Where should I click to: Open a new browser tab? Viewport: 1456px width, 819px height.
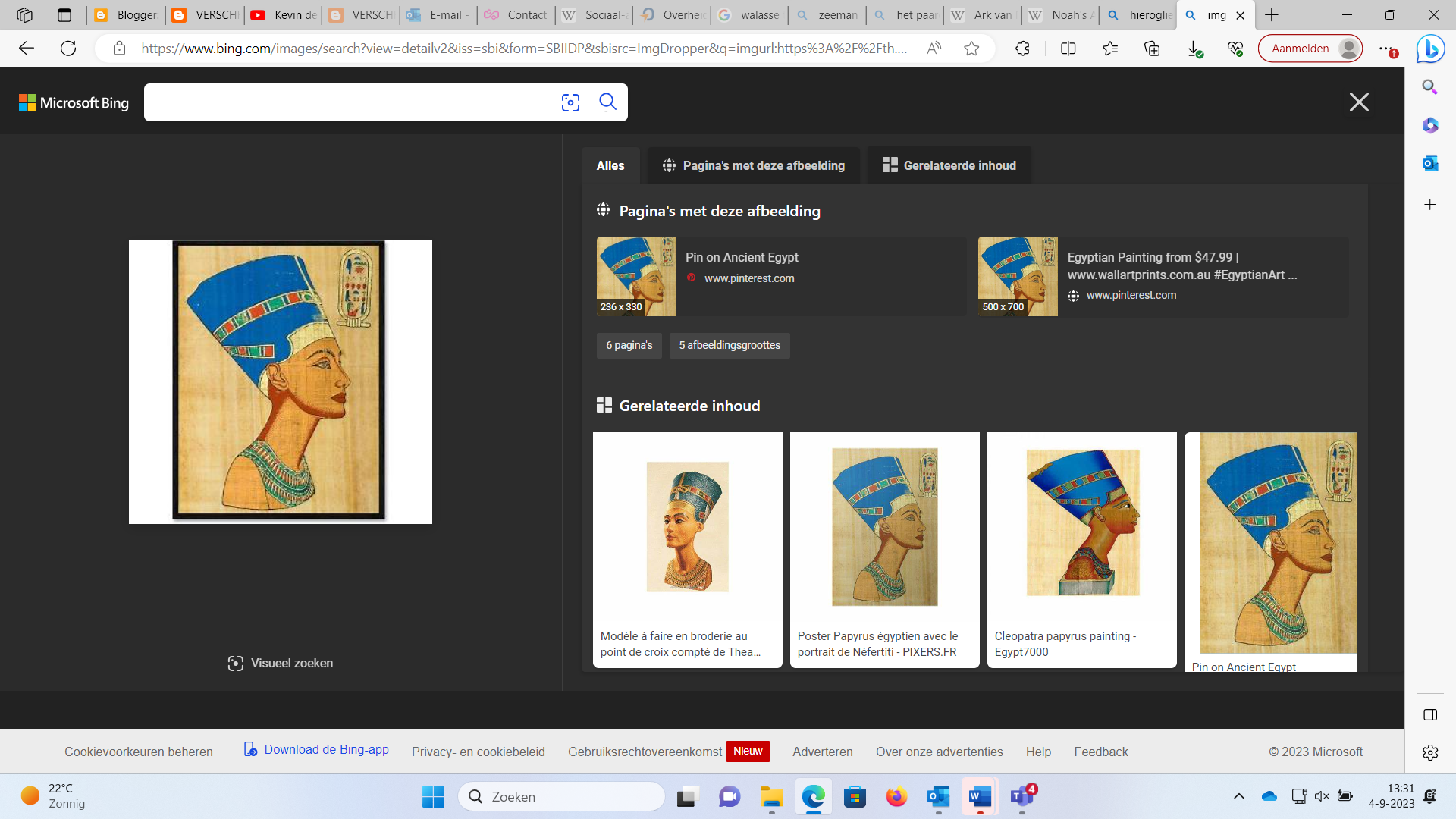(1272, 15)
